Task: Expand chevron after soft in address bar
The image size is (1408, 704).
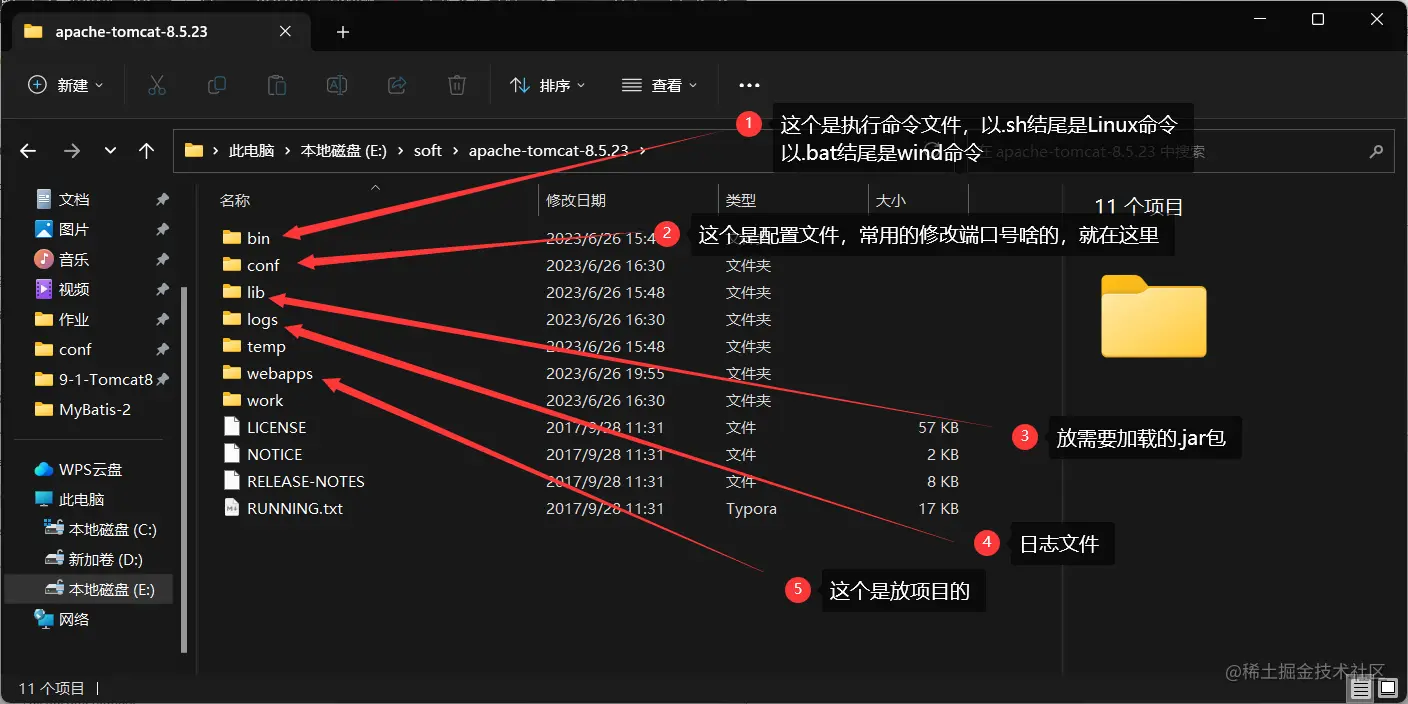Action: (x=455, y=151)
